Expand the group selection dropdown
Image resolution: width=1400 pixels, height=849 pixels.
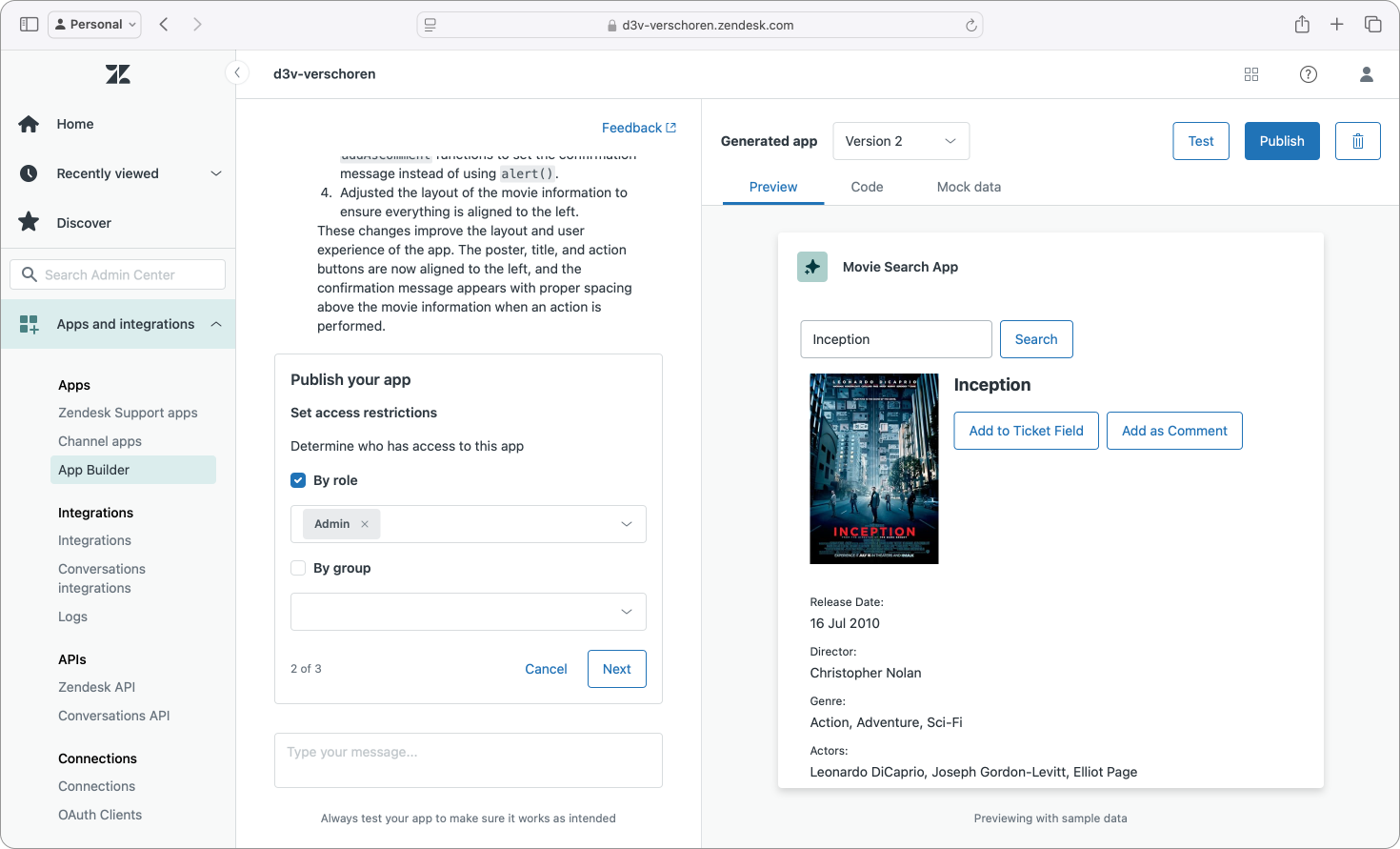click(626, 612)
